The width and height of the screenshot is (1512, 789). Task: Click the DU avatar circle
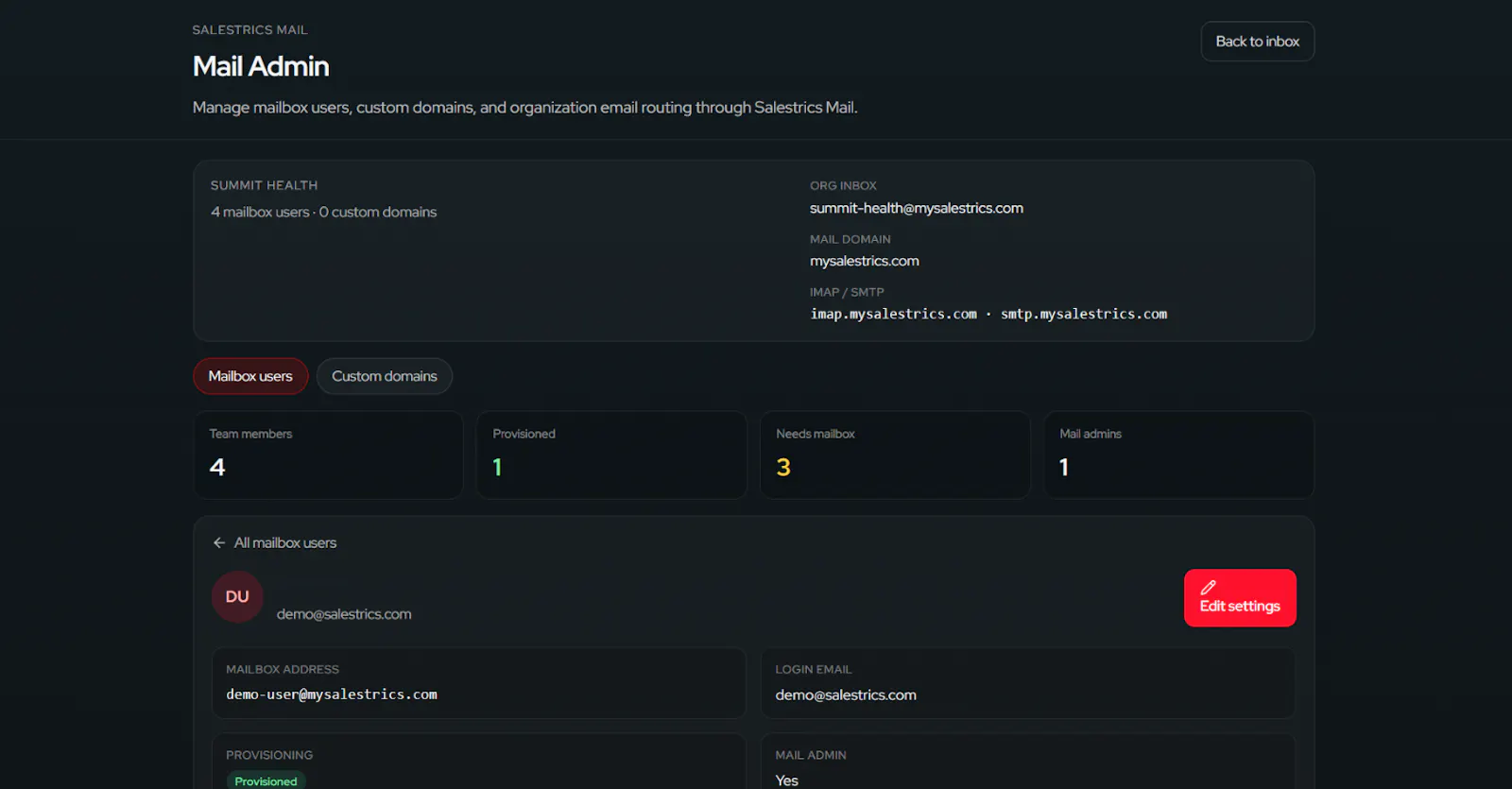pyautogui.click(x=237, y=596)
